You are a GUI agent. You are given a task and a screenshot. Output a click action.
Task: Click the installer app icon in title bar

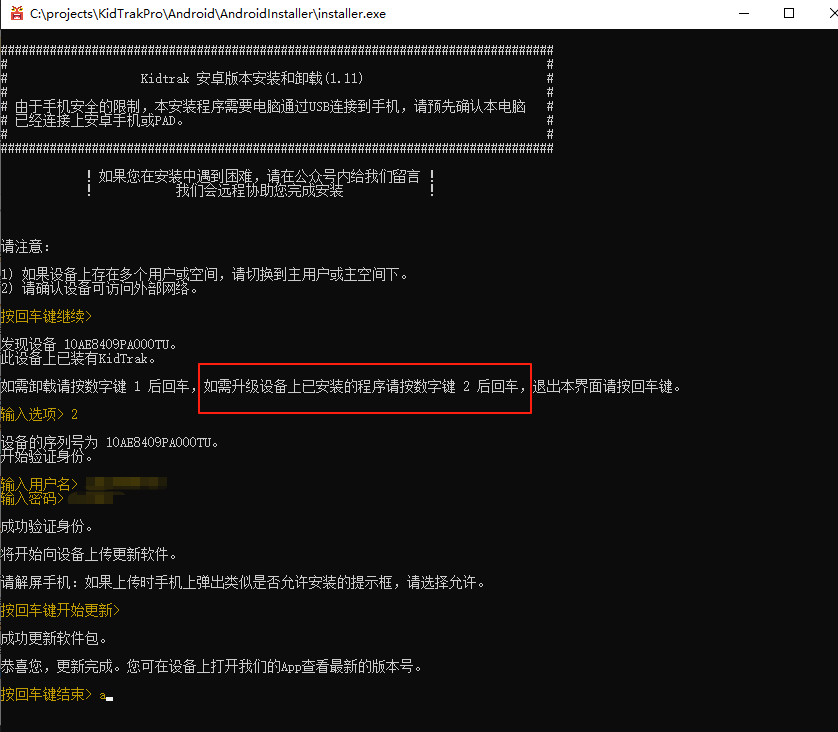coord(16,14)
